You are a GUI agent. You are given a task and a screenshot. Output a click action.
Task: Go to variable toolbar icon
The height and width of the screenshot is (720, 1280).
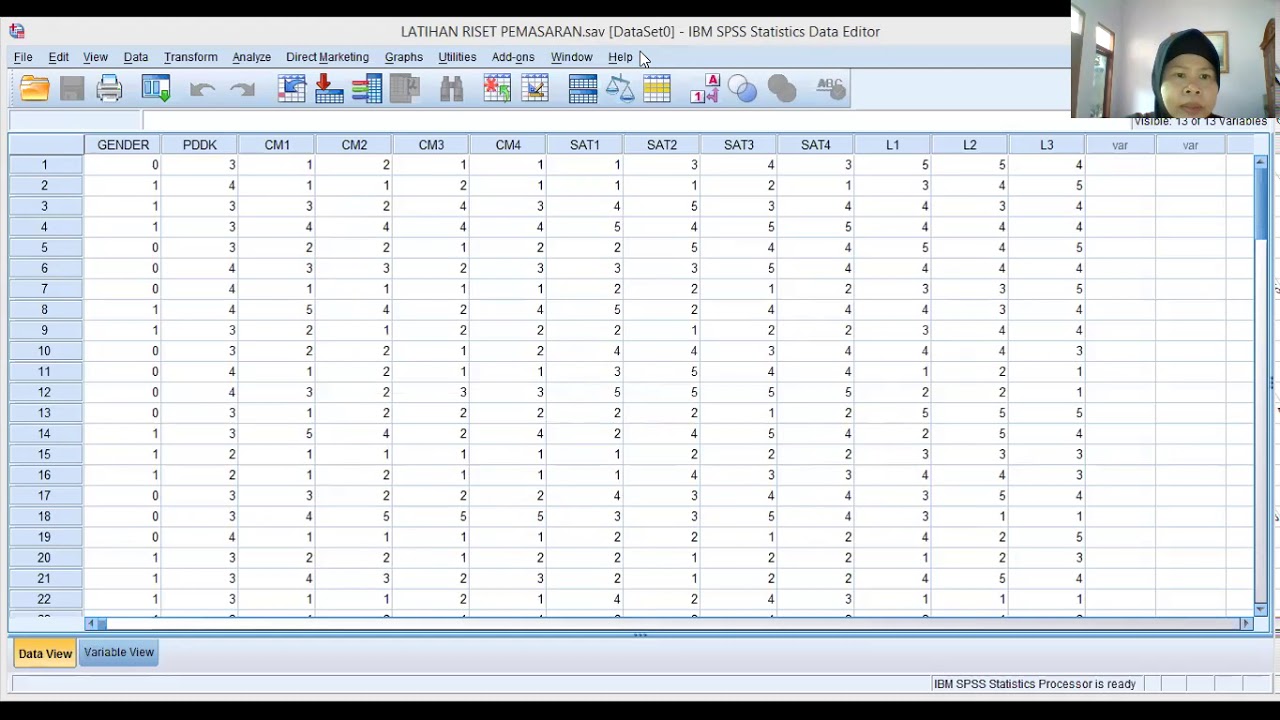[x=329, y=89]
